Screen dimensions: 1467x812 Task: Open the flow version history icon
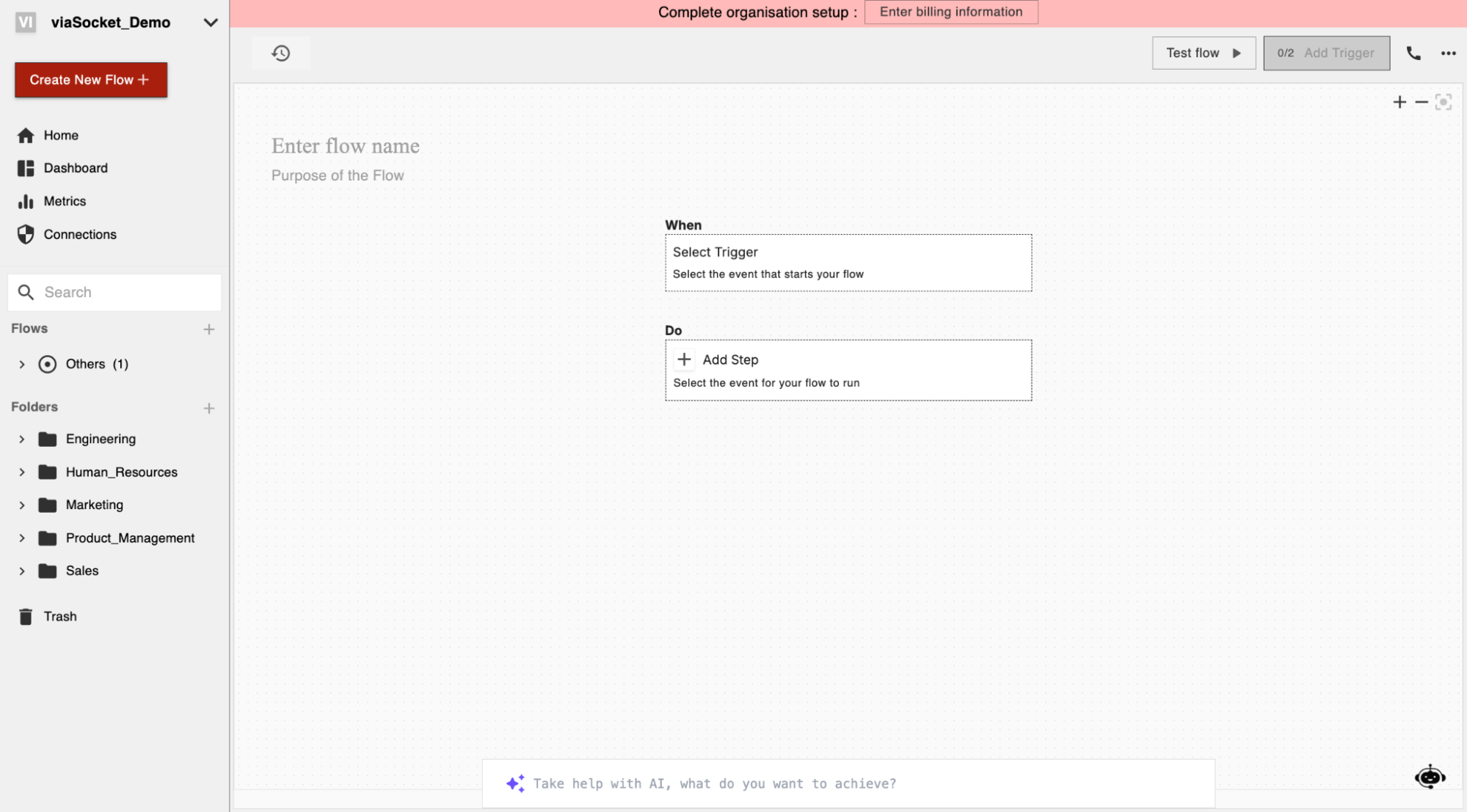coord(280,53)
